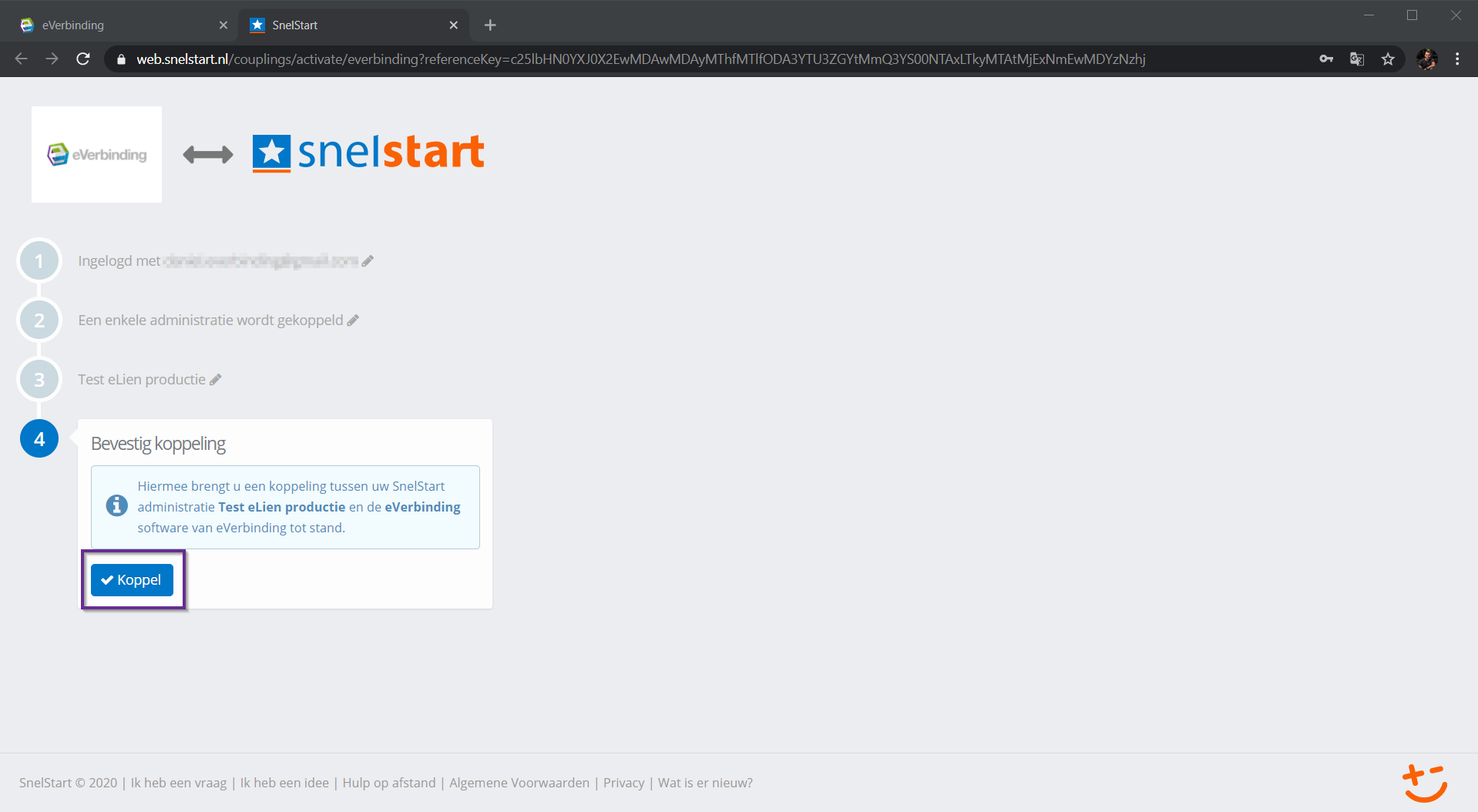Select step 3 circle
The height and width of the screenshot is (812, 1478).
39,380
